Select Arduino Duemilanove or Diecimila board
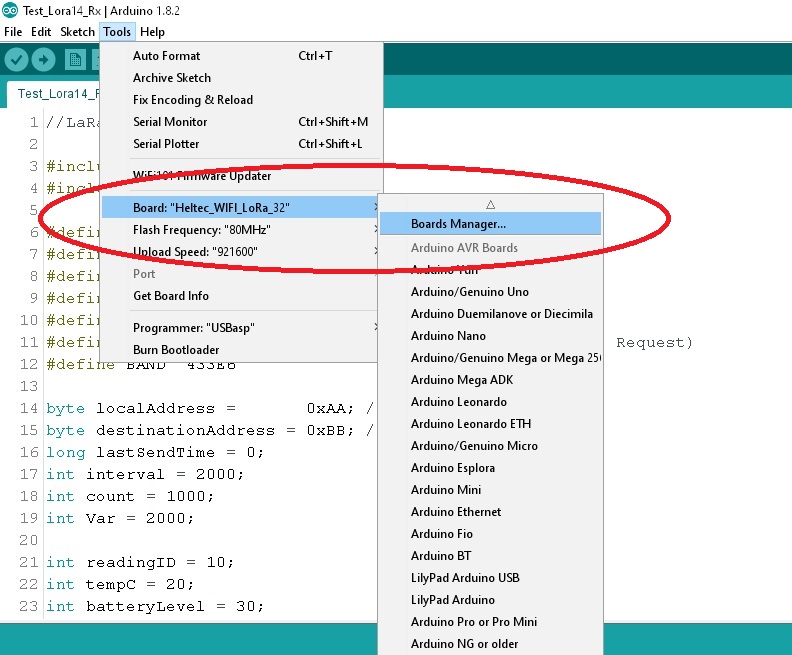Screen dimensions: 792x655 pyautogui.click(x=490, y=314)
